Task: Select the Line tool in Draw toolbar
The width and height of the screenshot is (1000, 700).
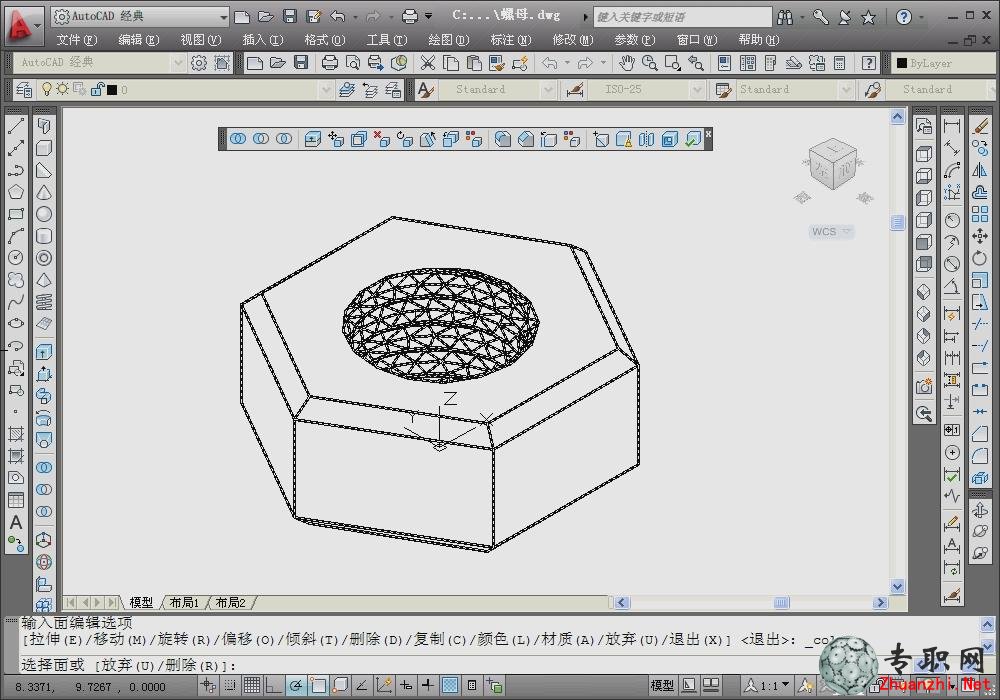Action: pos(16,125)
